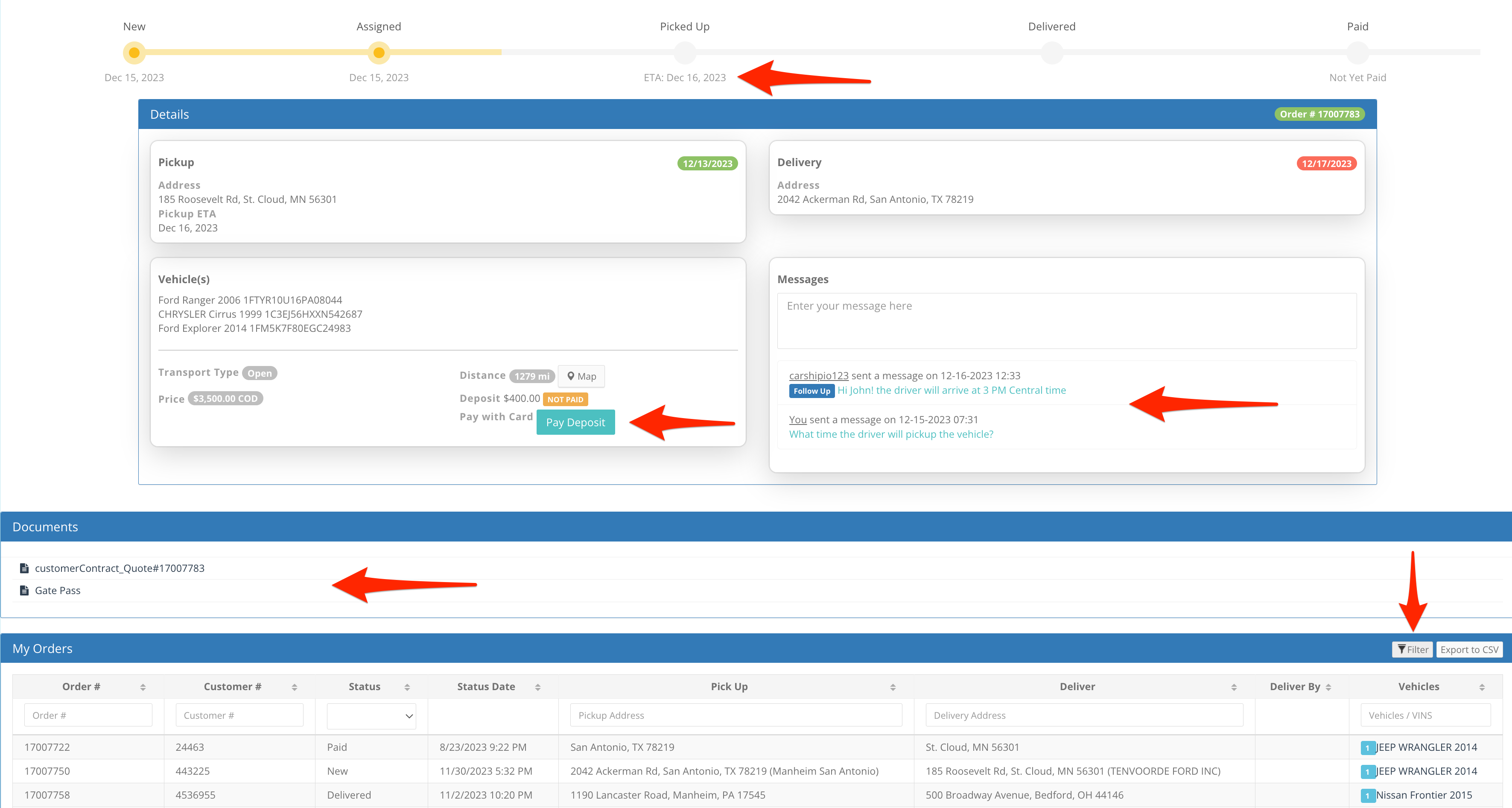Open the carshipio123 sender link
The height and width of the screenshot is (808, 1512).
818,375
